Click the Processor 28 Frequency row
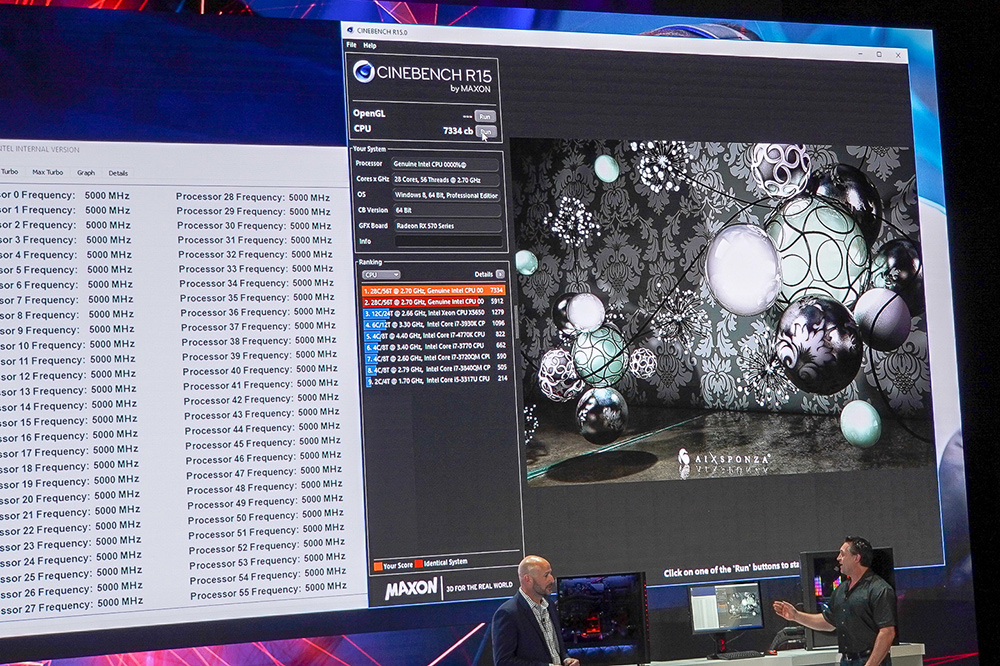The height and width of the screenshot is (666, 1000). pyautogui.click(x=253, y=197)
